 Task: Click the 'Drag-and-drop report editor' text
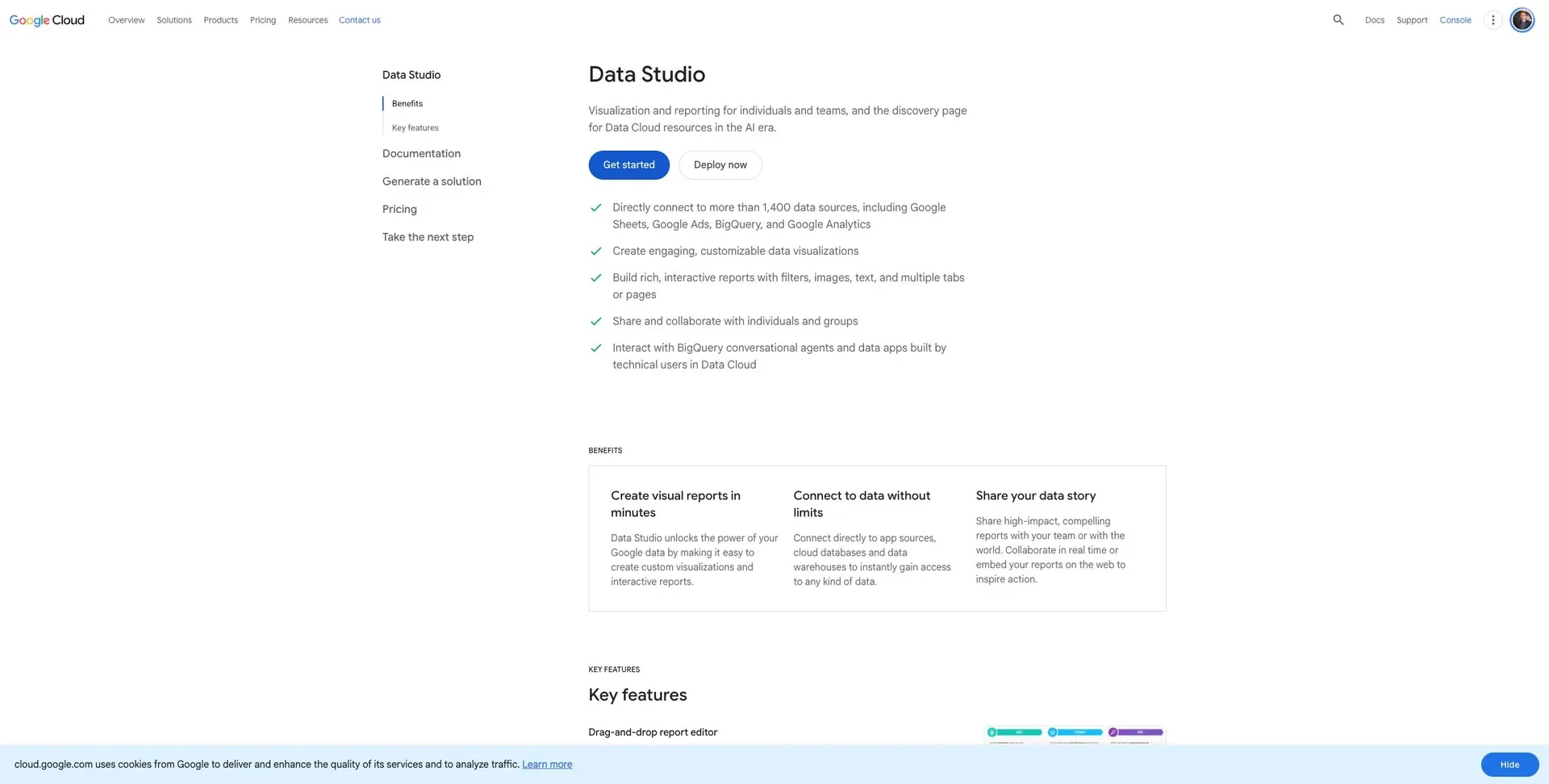(653, 732)
